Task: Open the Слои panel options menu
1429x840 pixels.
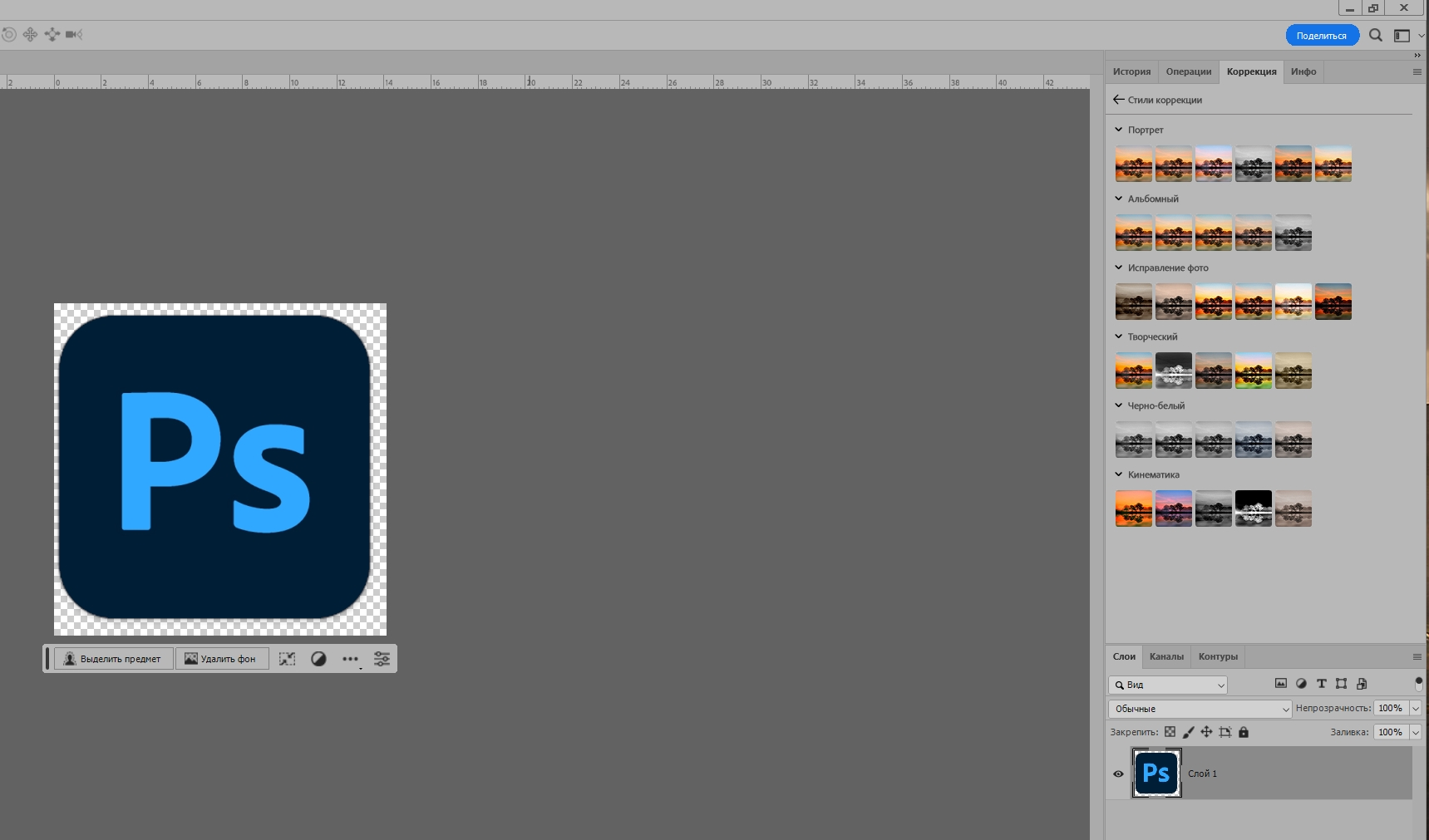Action: click(1417, 656)
